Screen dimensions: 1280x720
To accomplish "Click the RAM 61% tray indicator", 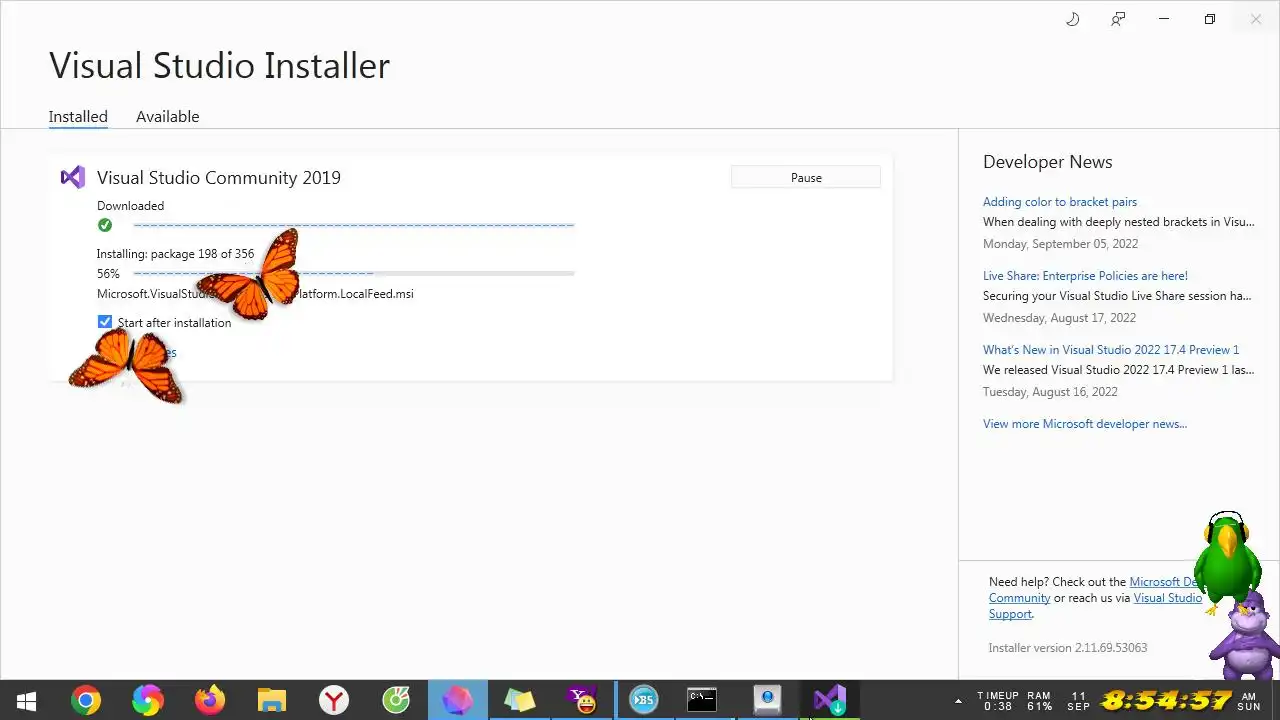I will 1039,700.
